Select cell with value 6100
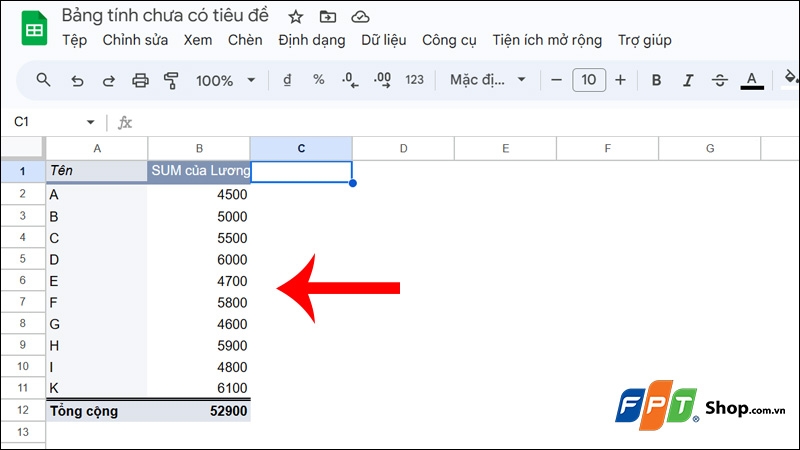 (199, 388)
